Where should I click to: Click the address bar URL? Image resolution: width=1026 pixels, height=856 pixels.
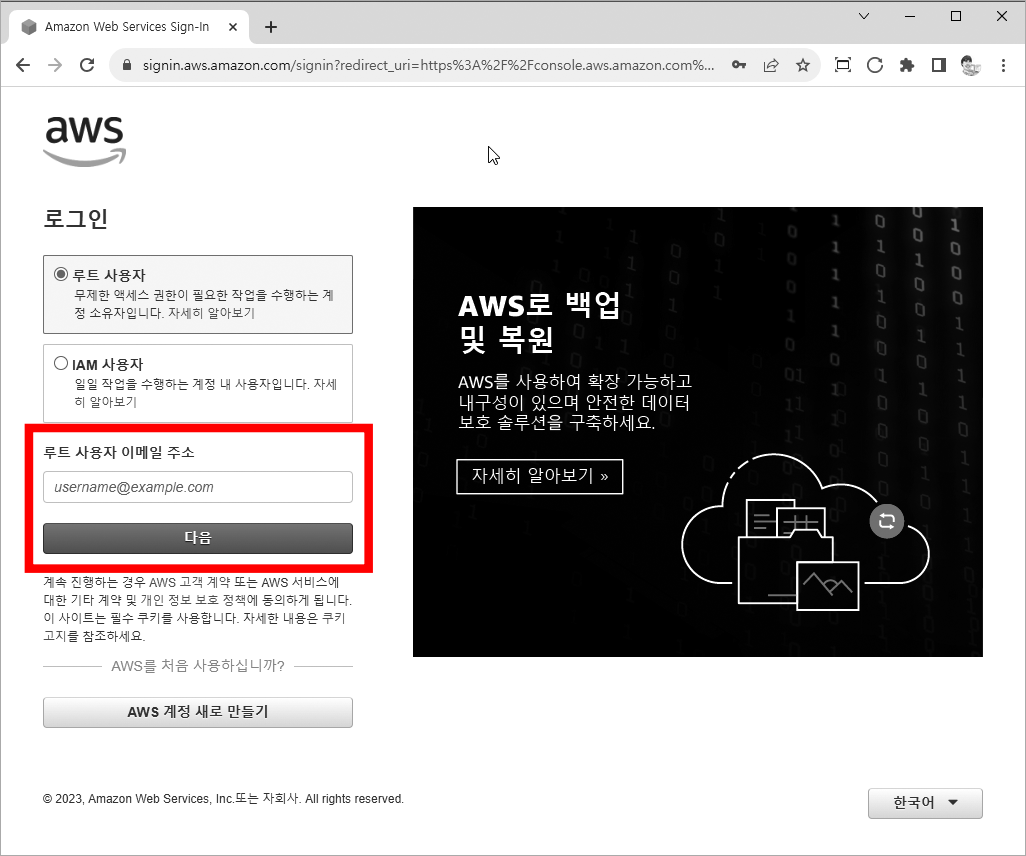coord(429,65)
